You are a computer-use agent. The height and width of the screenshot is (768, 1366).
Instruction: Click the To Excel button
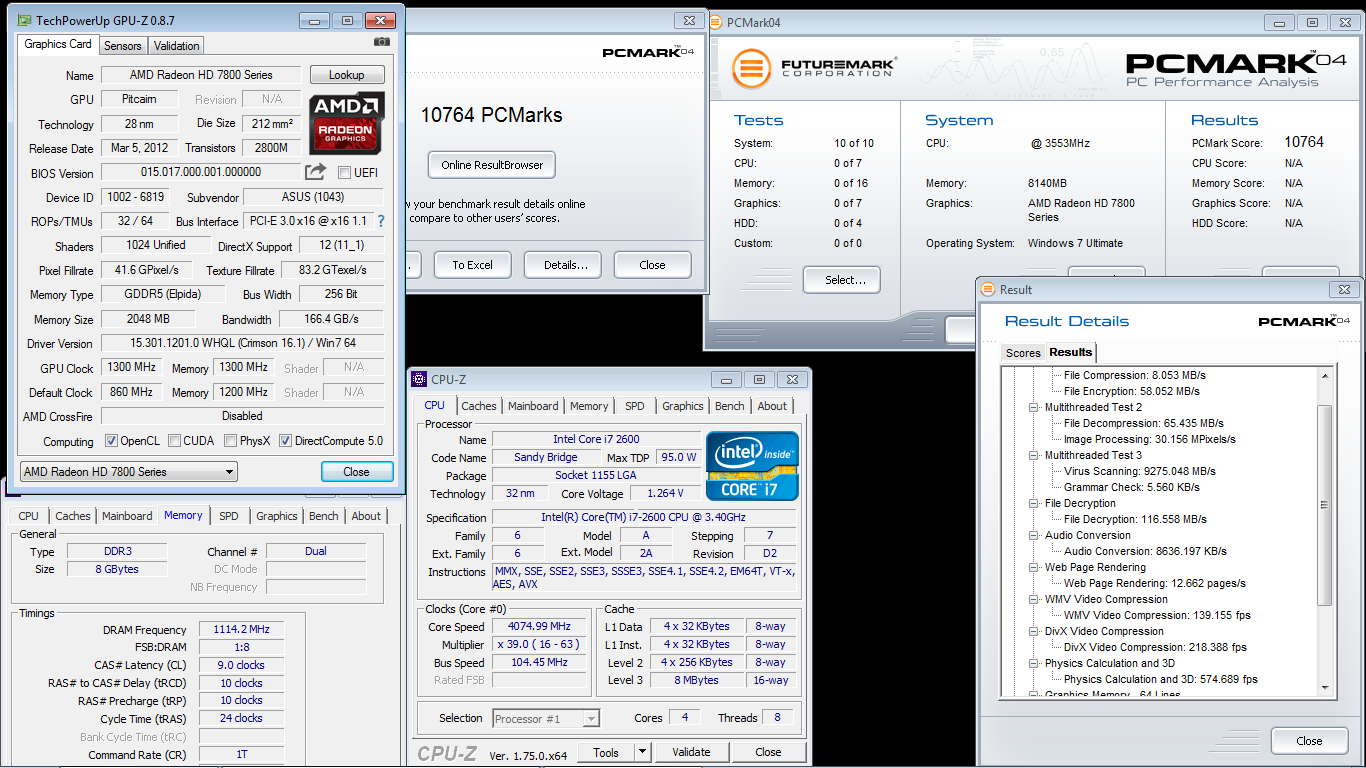[472, 265]
